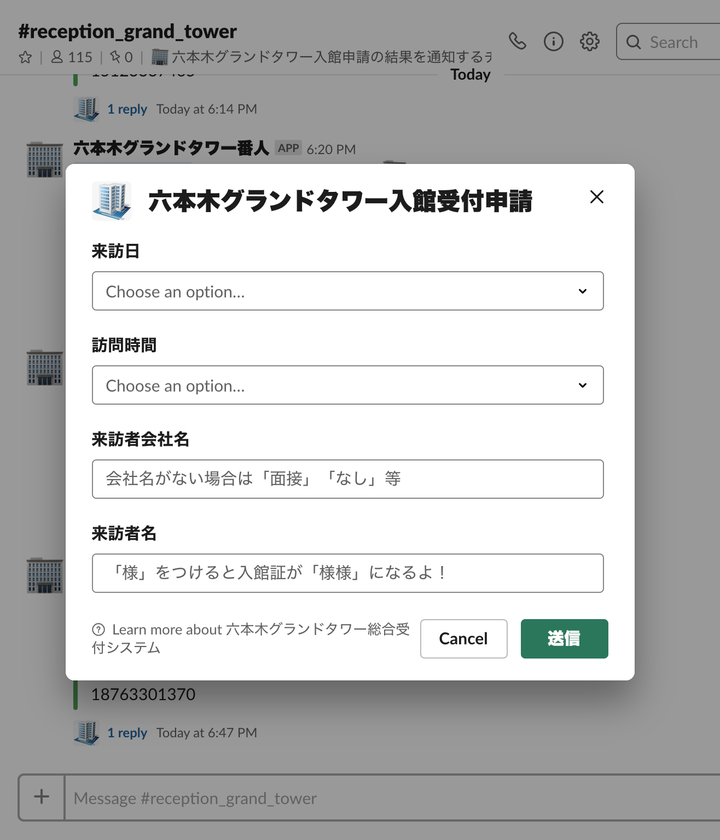Screen dimensions: 720x840
Task: Click the Cancel button
Action: 463,639
